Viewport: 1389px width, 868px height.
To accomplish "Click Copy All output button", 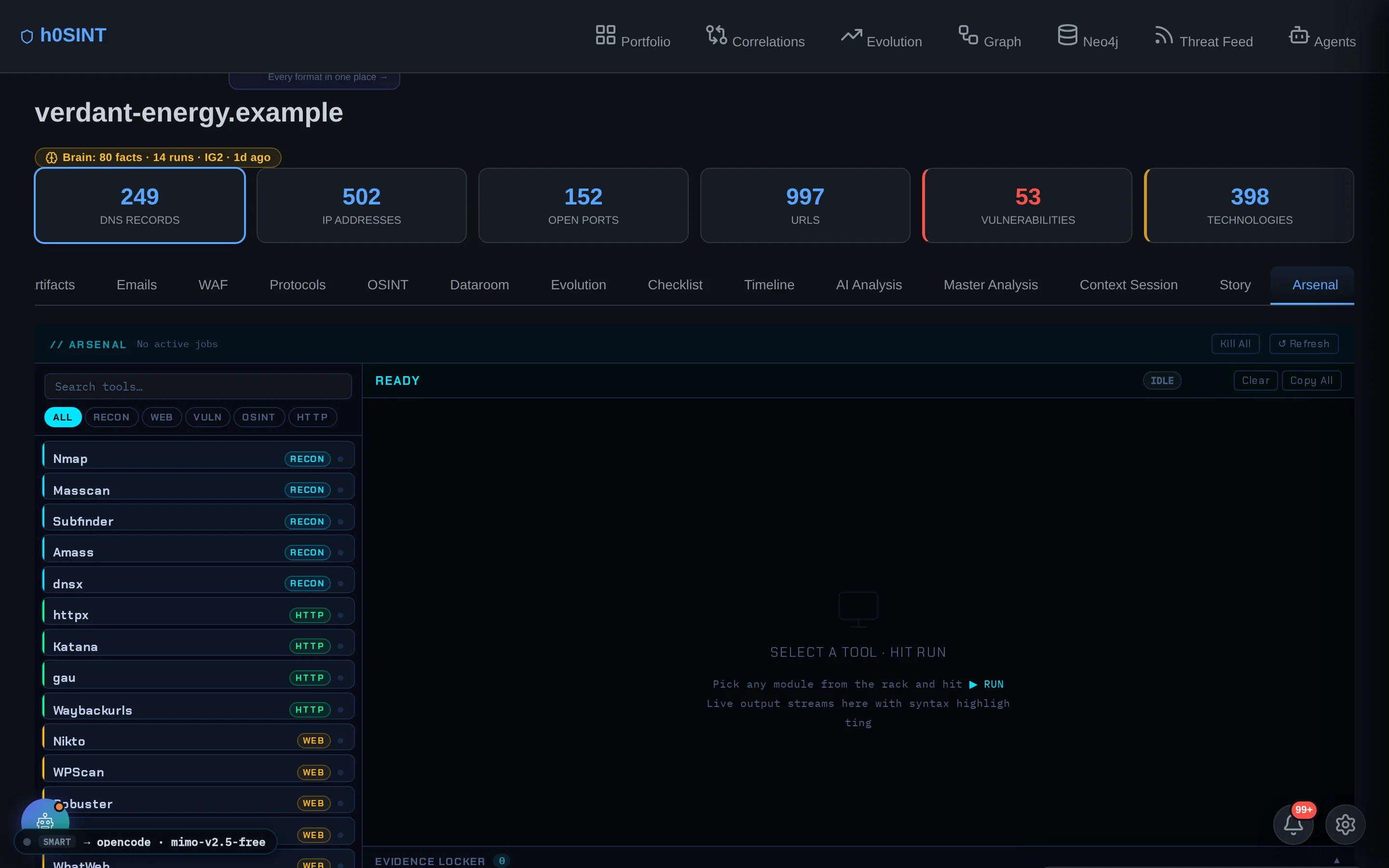I will coord(1311,380).
